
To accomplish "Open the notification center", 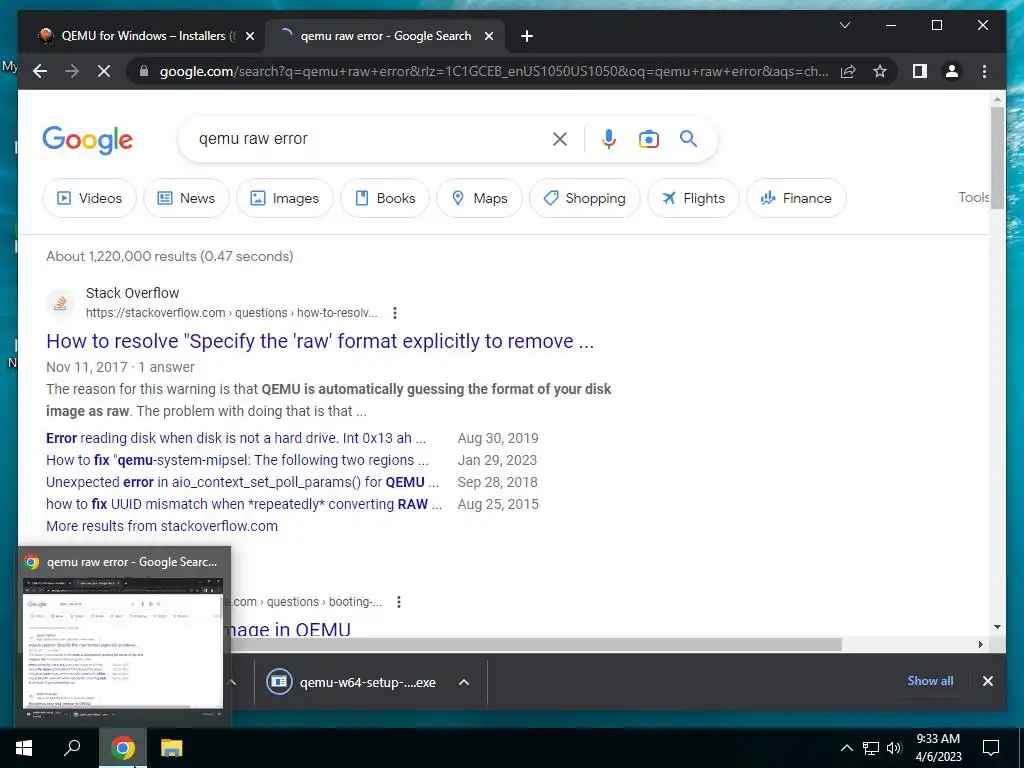I will pyautogui.click(x=991, y=748).
